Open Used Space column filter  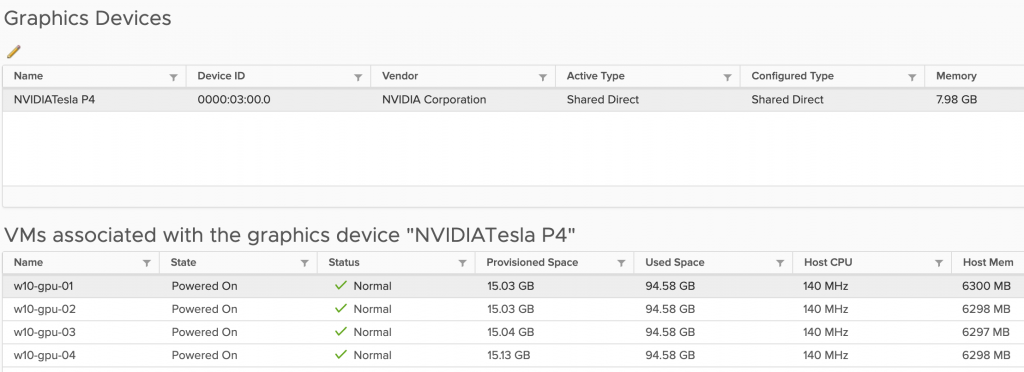coord(780,263)
